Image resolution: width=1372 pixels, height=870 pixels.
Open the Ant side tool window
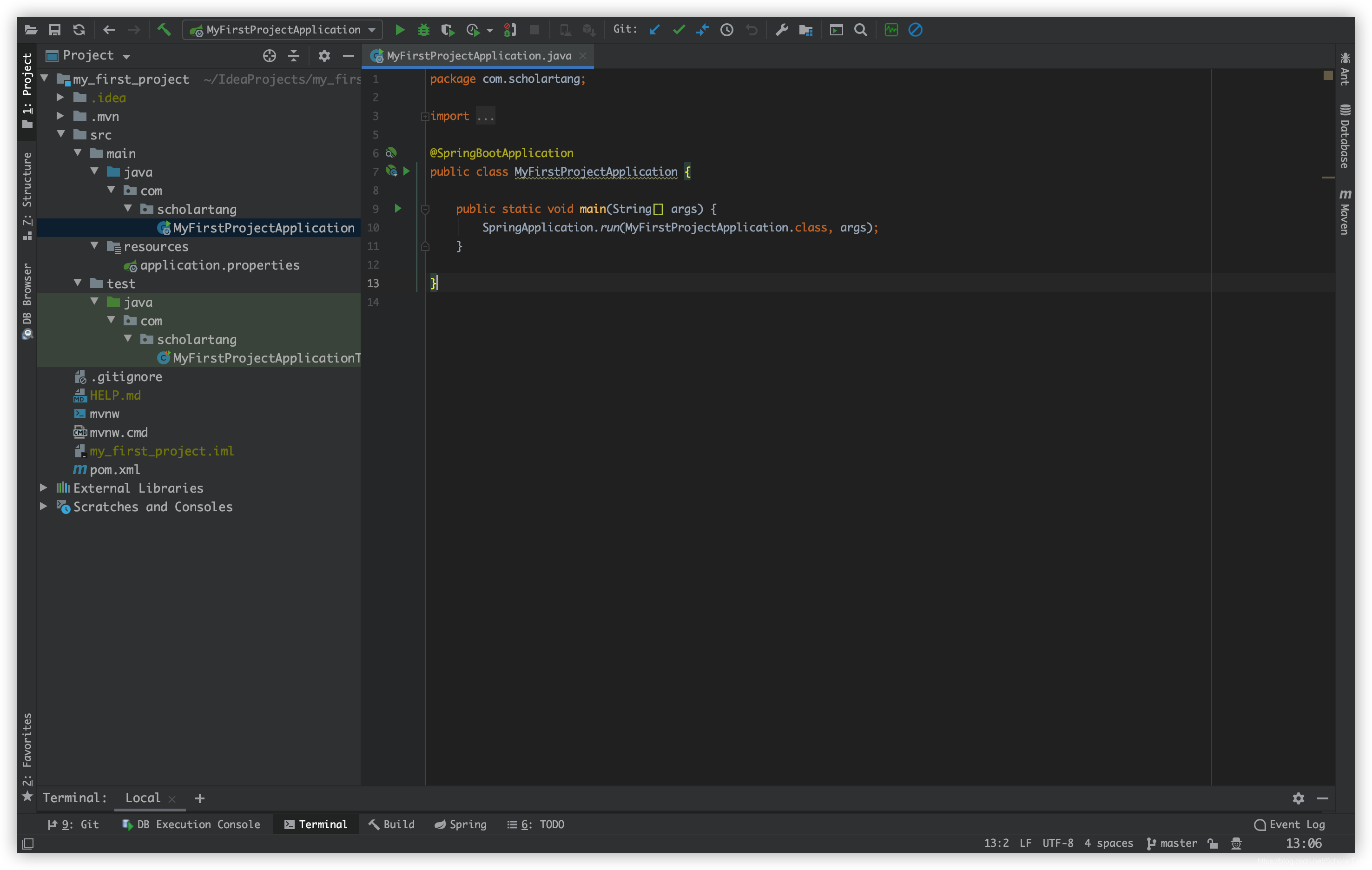[1345, 68]
